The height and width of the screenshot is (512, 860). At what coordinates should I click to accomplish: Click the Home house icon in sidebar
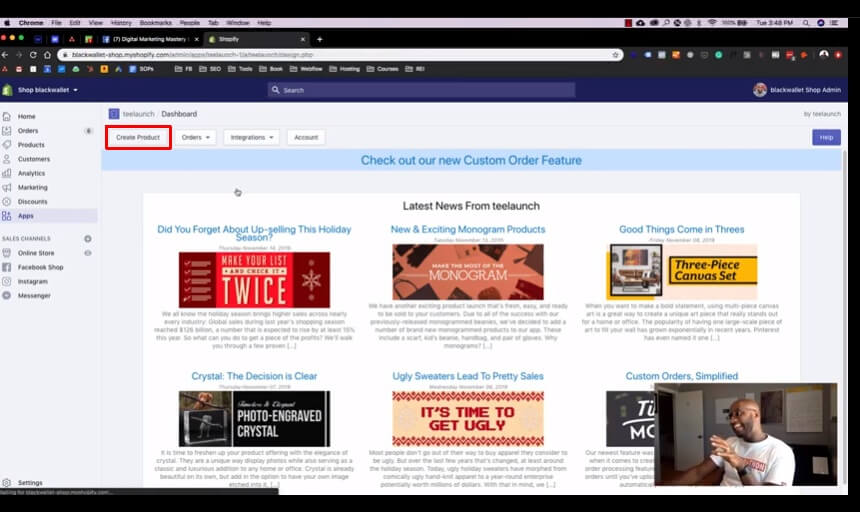point(7,116)
